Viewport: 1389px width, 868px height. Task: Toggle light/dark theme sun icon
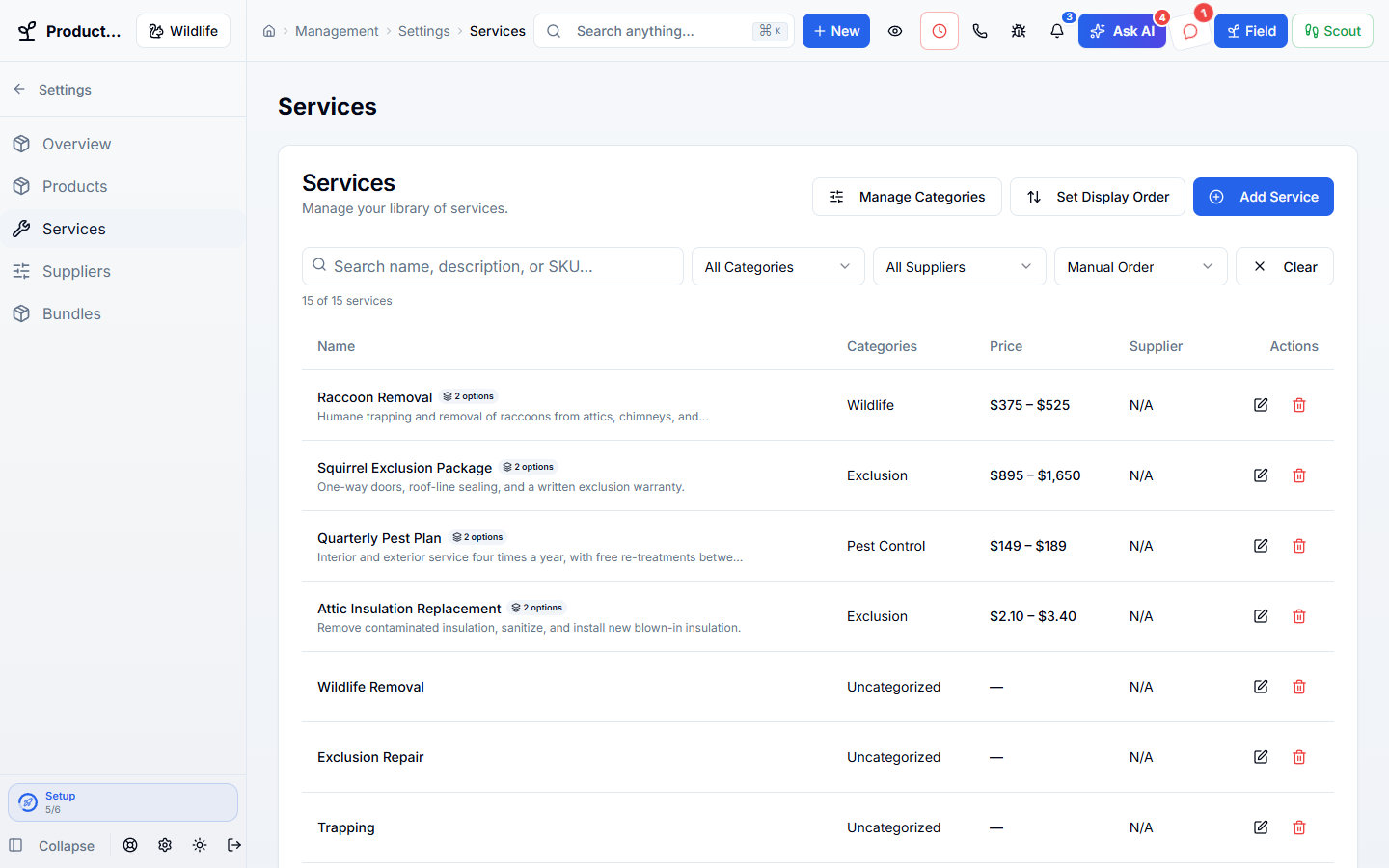tap(200, 845)
